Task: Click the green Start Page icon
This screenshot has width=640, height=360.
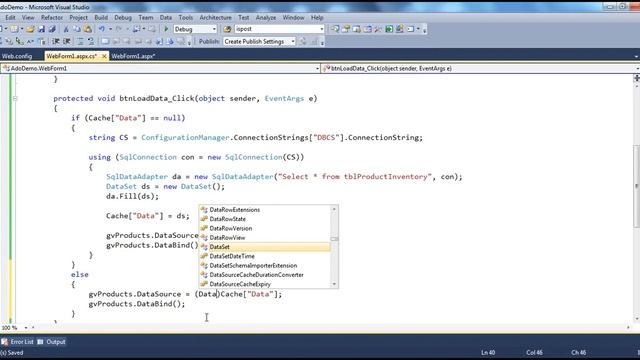Action: 389,29
